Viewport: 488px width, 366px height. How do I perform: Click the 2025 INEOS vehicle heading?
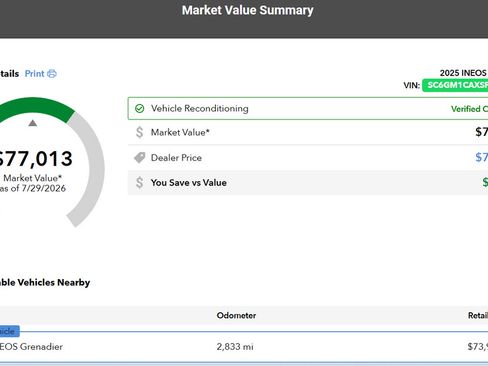(x=463, y=73)
